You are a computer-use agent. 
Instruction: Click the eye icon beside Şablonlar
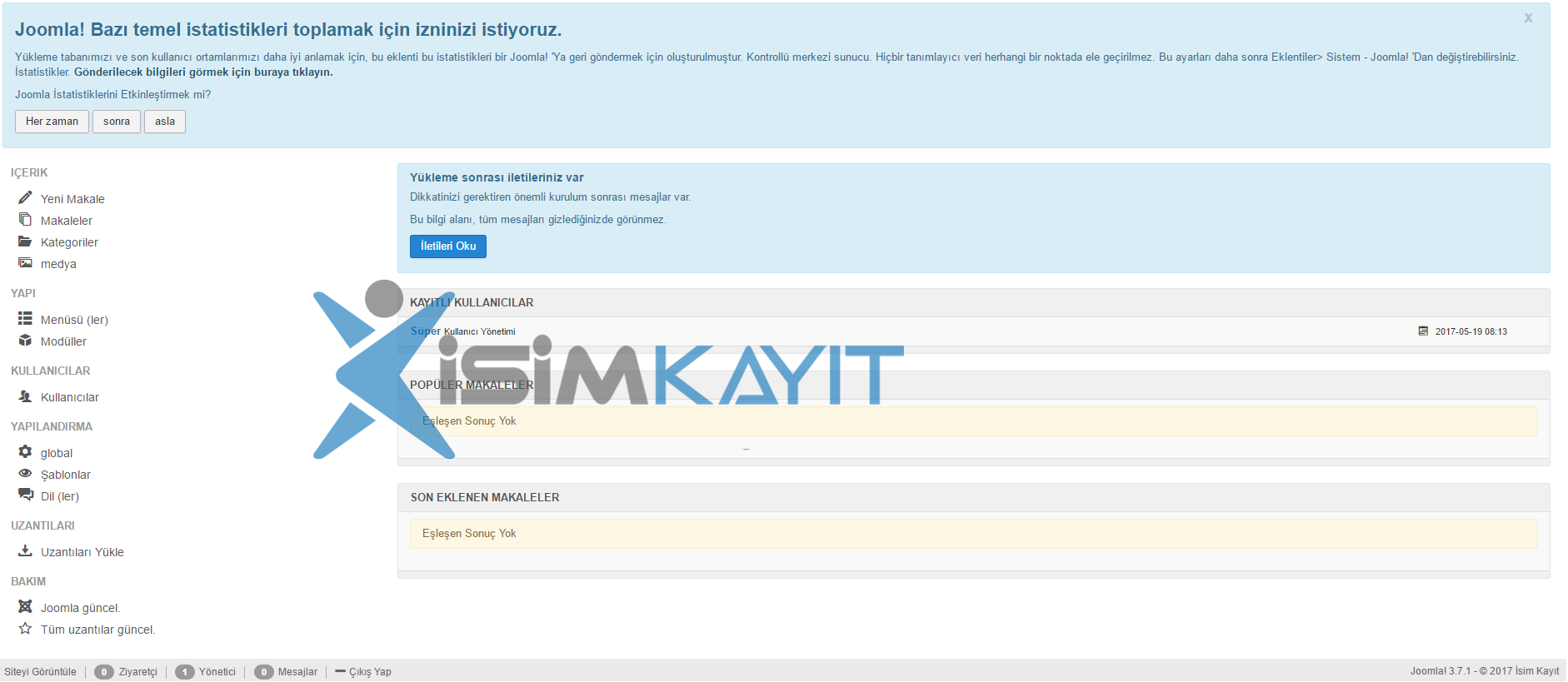pyautogui.click(x=25, y=474)
